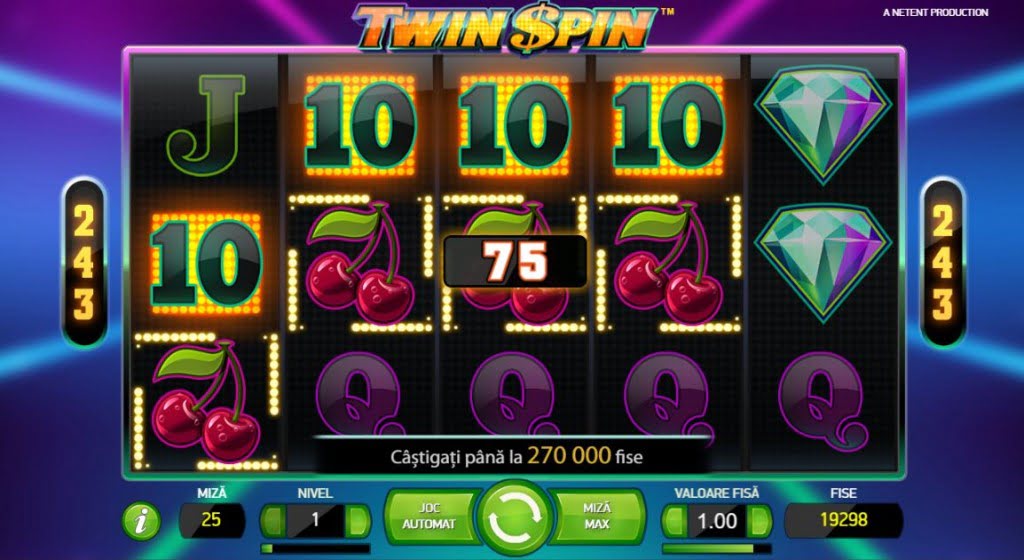Click the Twin Spin logo title
The image size is (1024, 560).
[x=506, y=28]
